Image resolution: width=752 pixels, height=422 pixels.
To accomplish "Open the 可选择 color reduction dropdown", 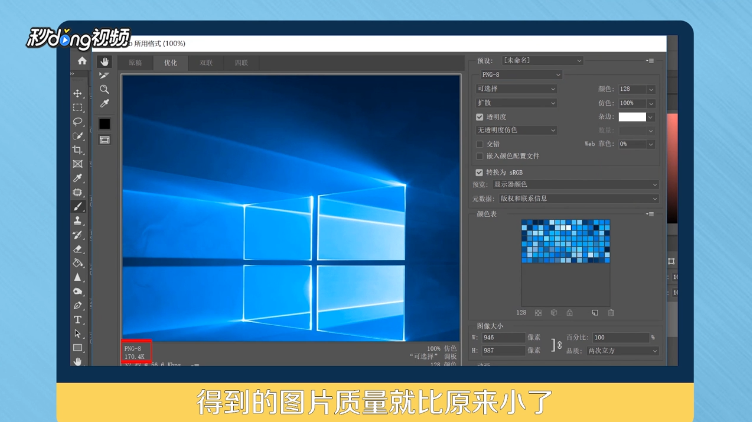I will 516,89.
